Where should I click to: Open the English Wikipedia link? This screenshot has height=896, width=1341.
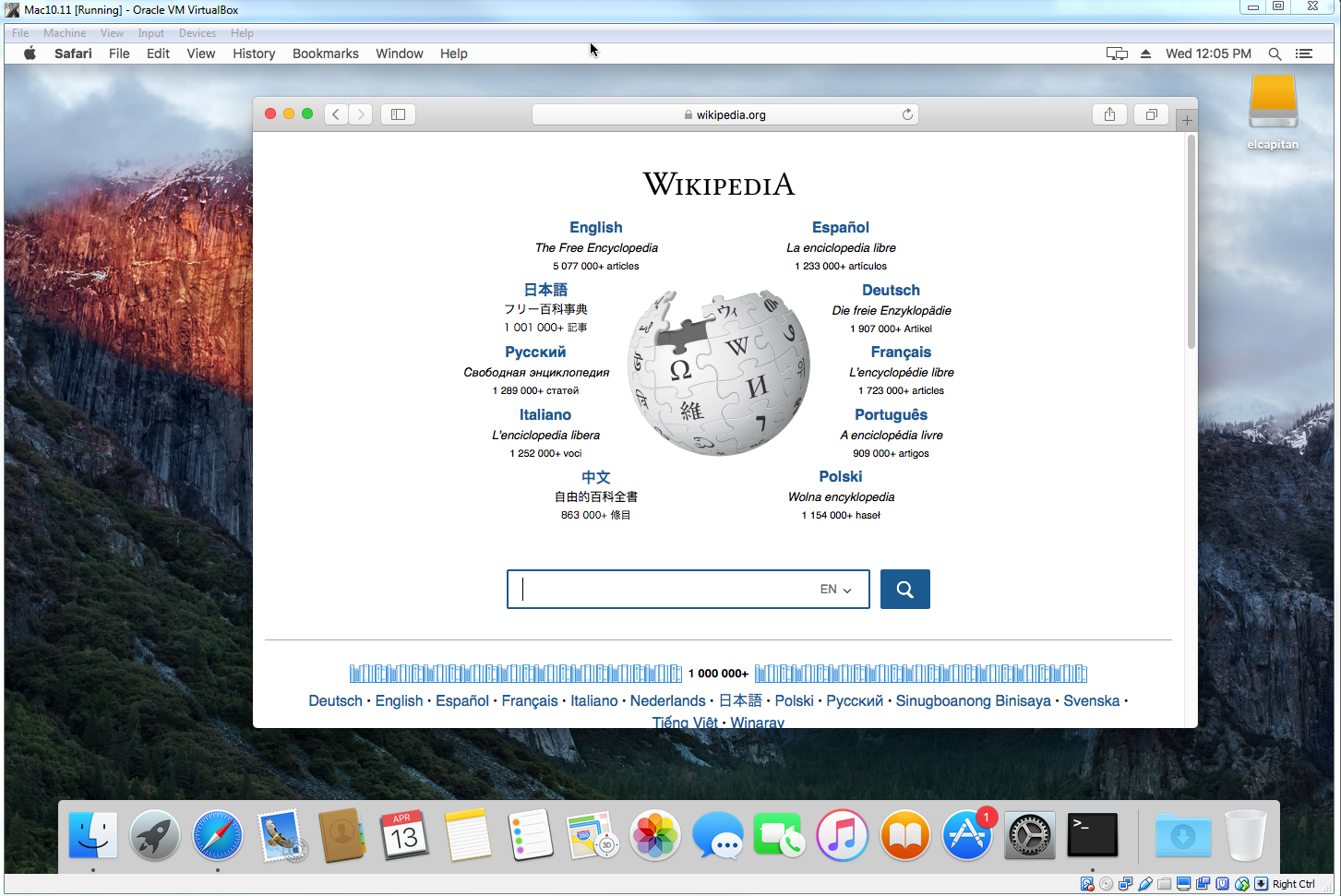596,227
